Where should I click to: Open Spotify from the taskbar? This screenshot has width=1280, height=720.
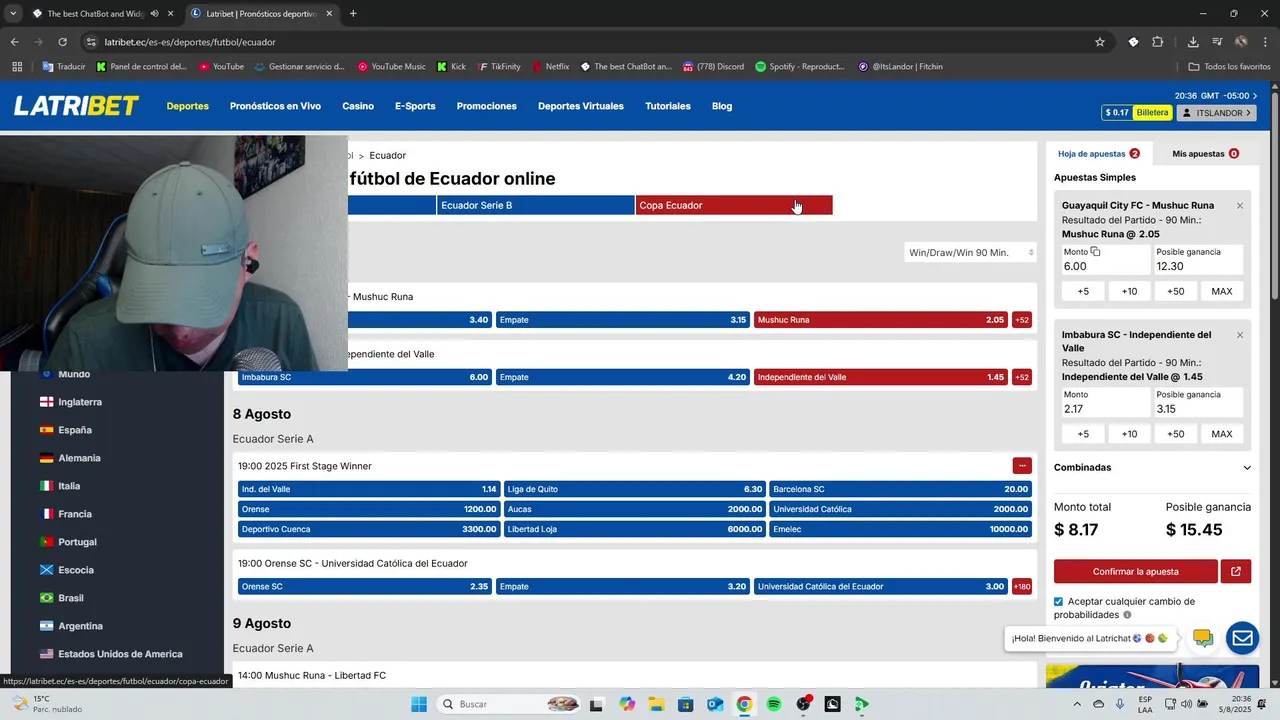774,704
